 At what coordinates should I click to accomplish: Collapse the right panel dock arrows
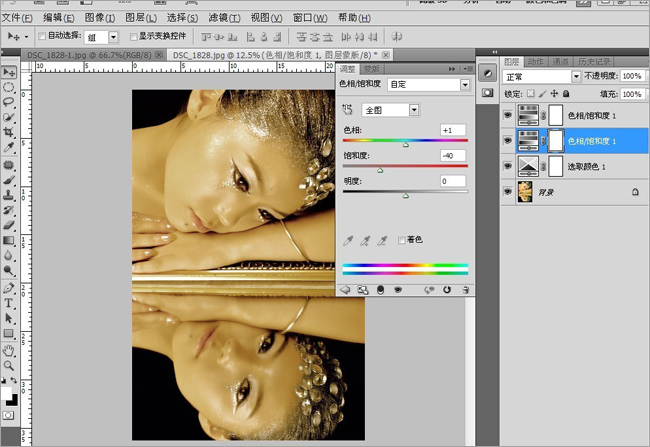495,52
